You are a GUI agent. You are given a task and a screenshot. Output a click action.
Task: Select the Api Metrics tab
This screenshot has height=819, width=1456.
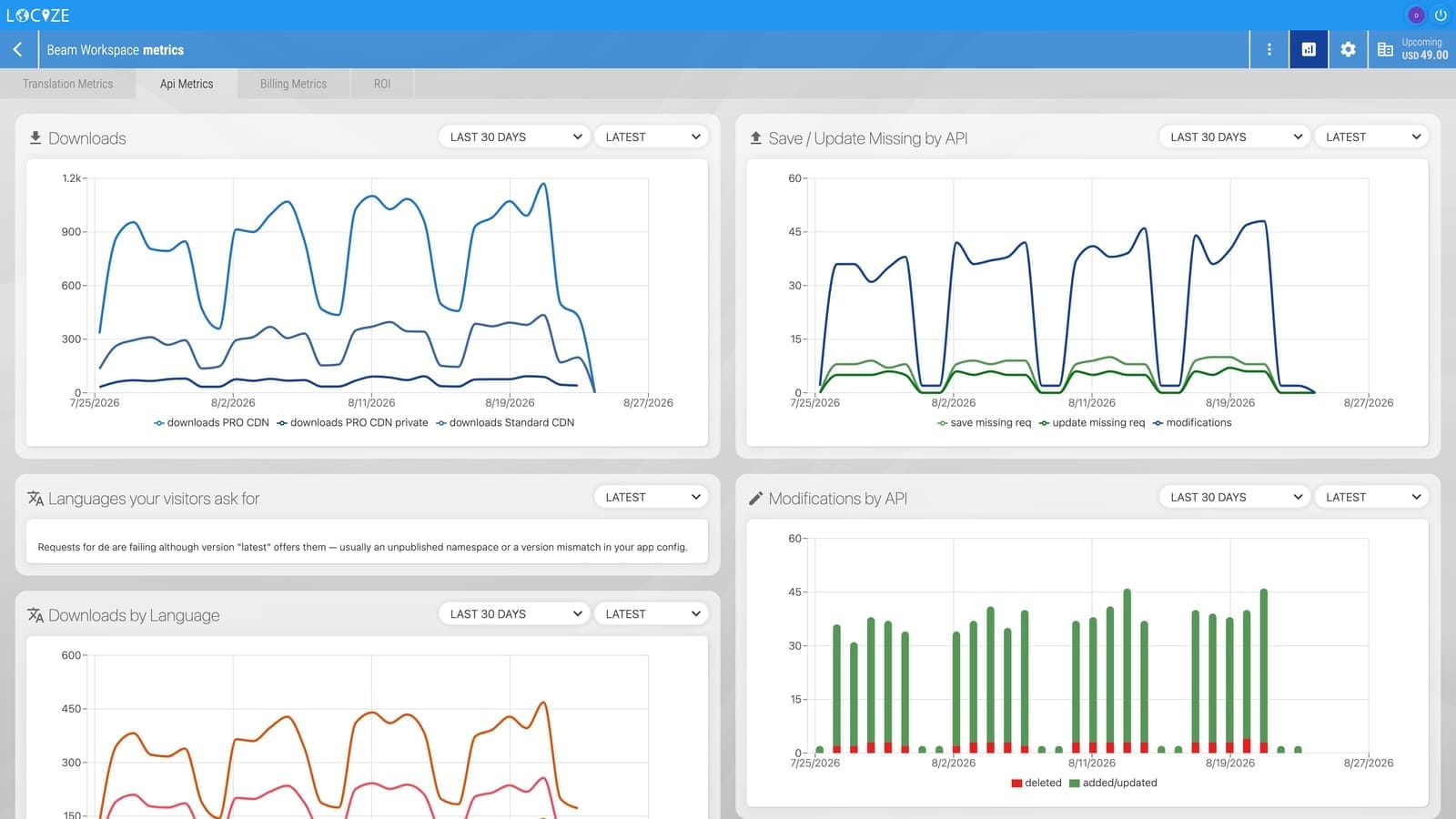[187, 84]
